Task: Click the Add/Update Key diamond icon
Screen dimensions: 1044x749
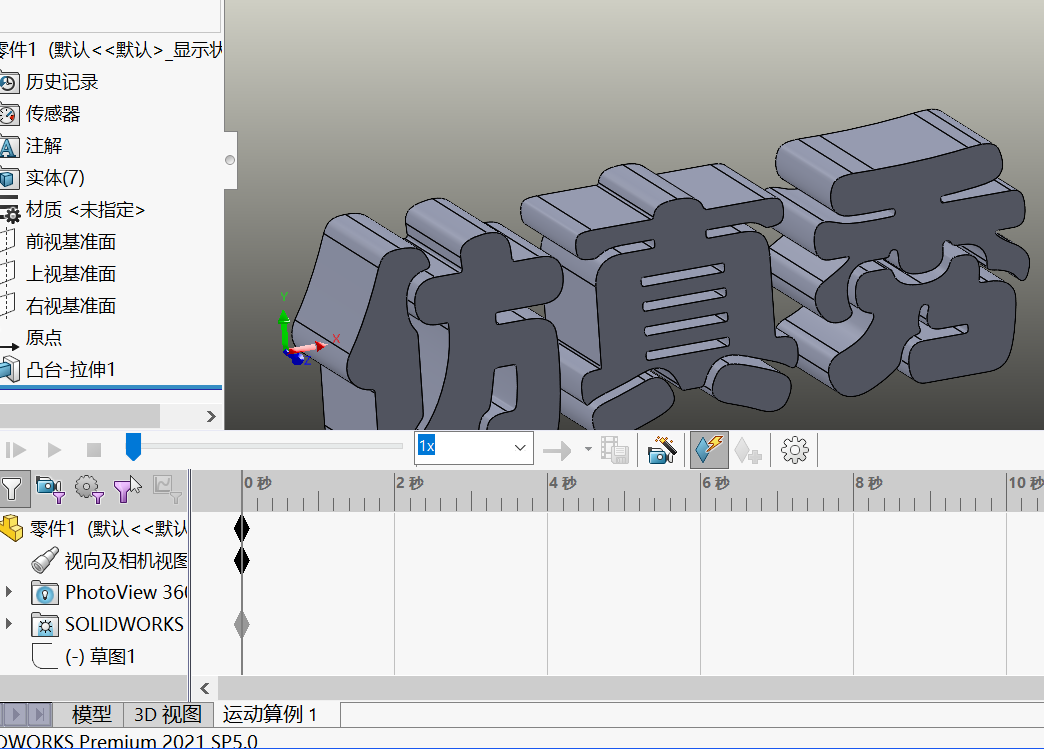Action: (x=748, y=449)
